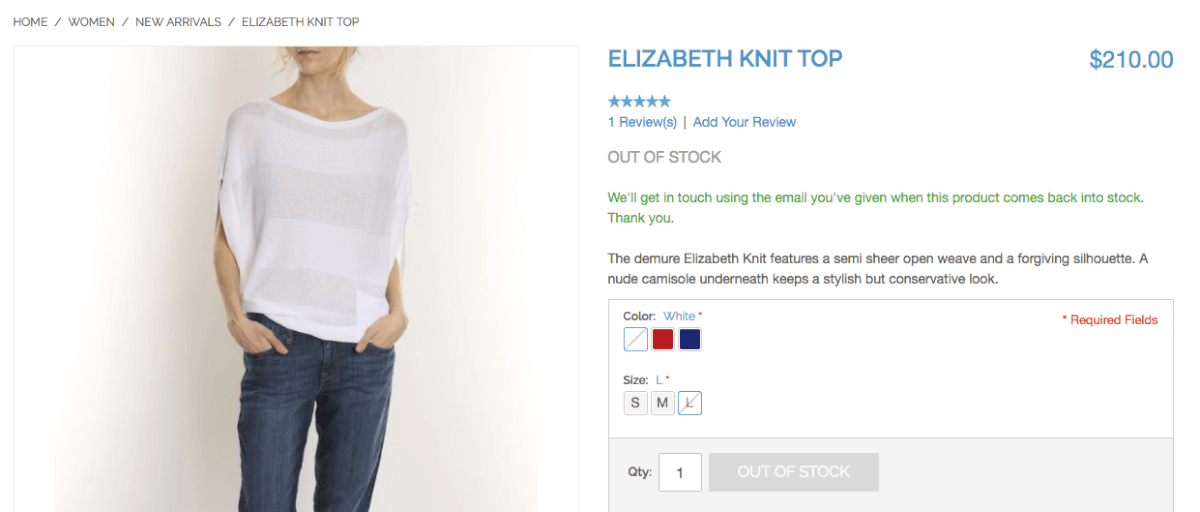Click the green back-in-stock notification message

[x=875, y=198]
